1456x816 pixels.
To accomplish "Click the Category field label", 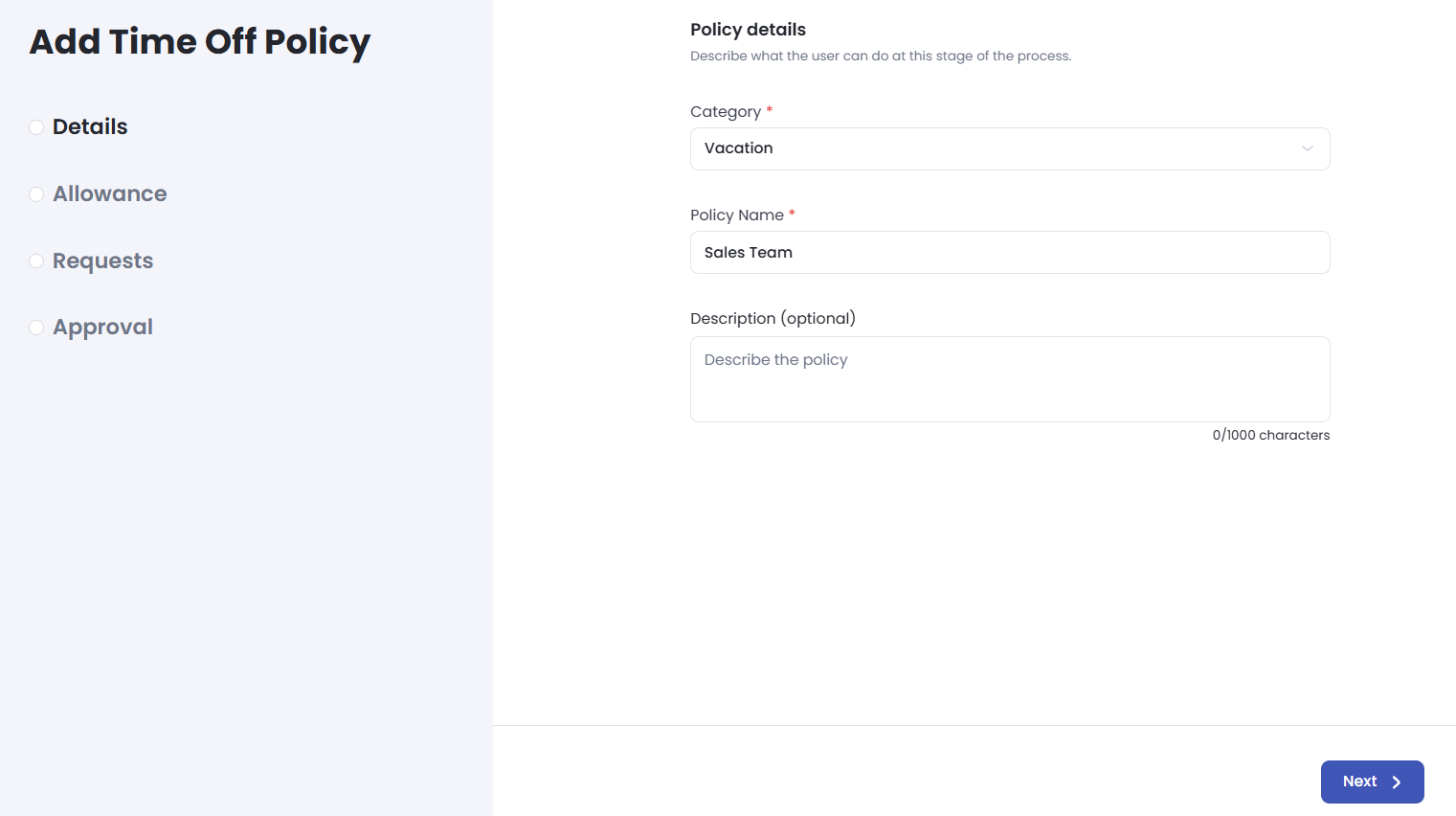I will pyautogui.click(x=726, y=112).
